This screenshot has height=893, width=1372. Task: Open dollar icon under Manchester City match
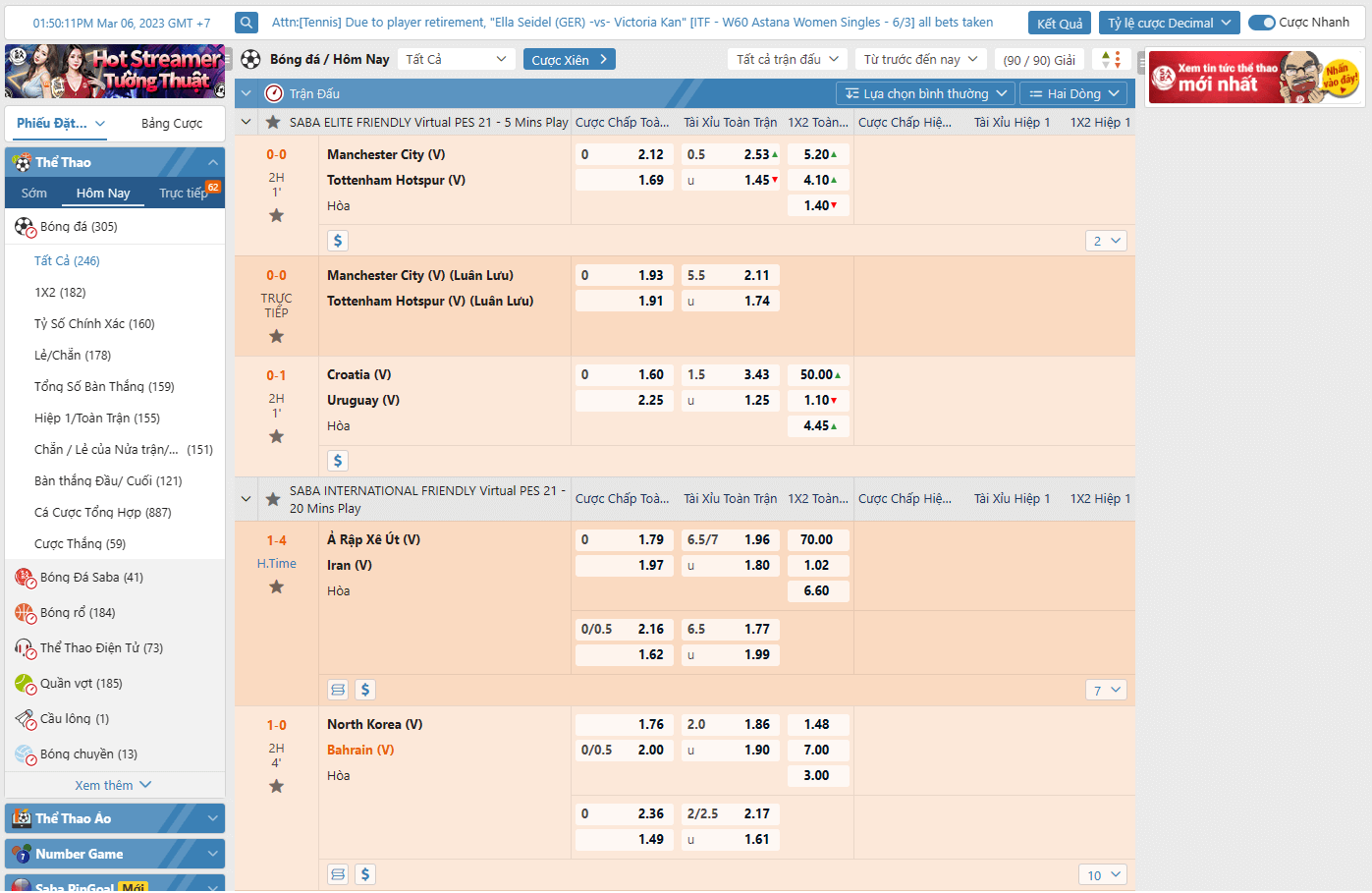click(x=338, y=241)
